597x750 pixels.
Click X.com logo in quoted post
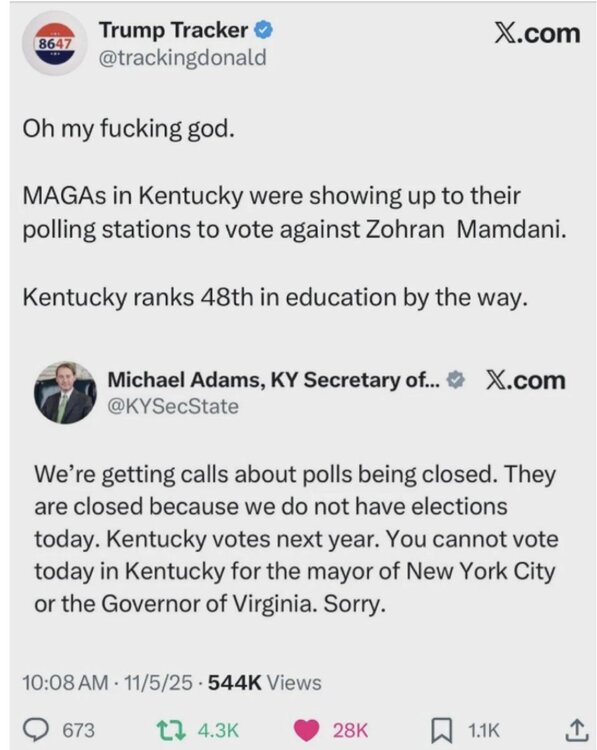pyautogui.click(x=526, y=381)
